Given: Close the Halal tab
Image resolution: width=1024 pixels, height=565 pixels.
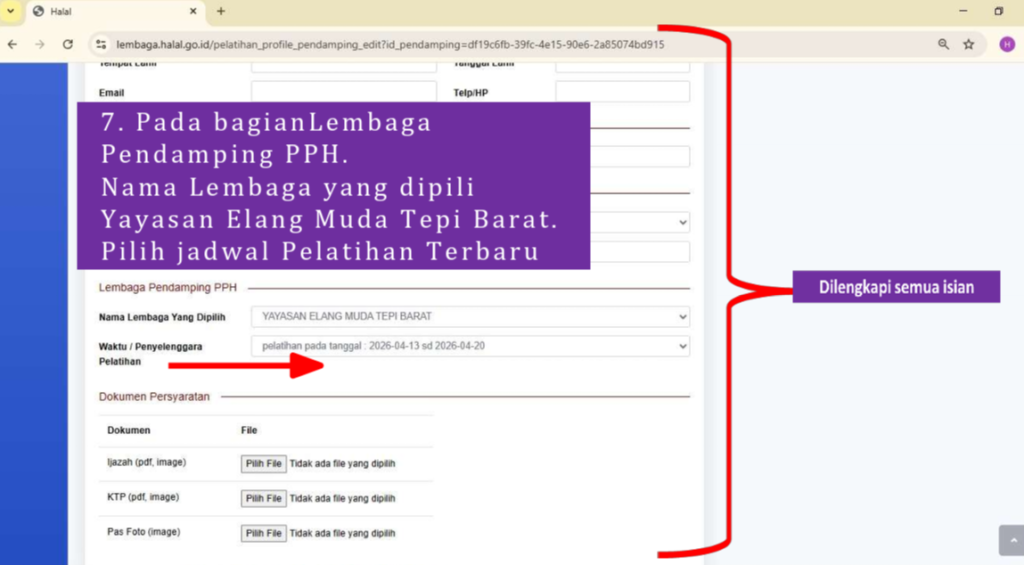Looking at the screenshot, I should pyautogui.click(x=193, y=11).
